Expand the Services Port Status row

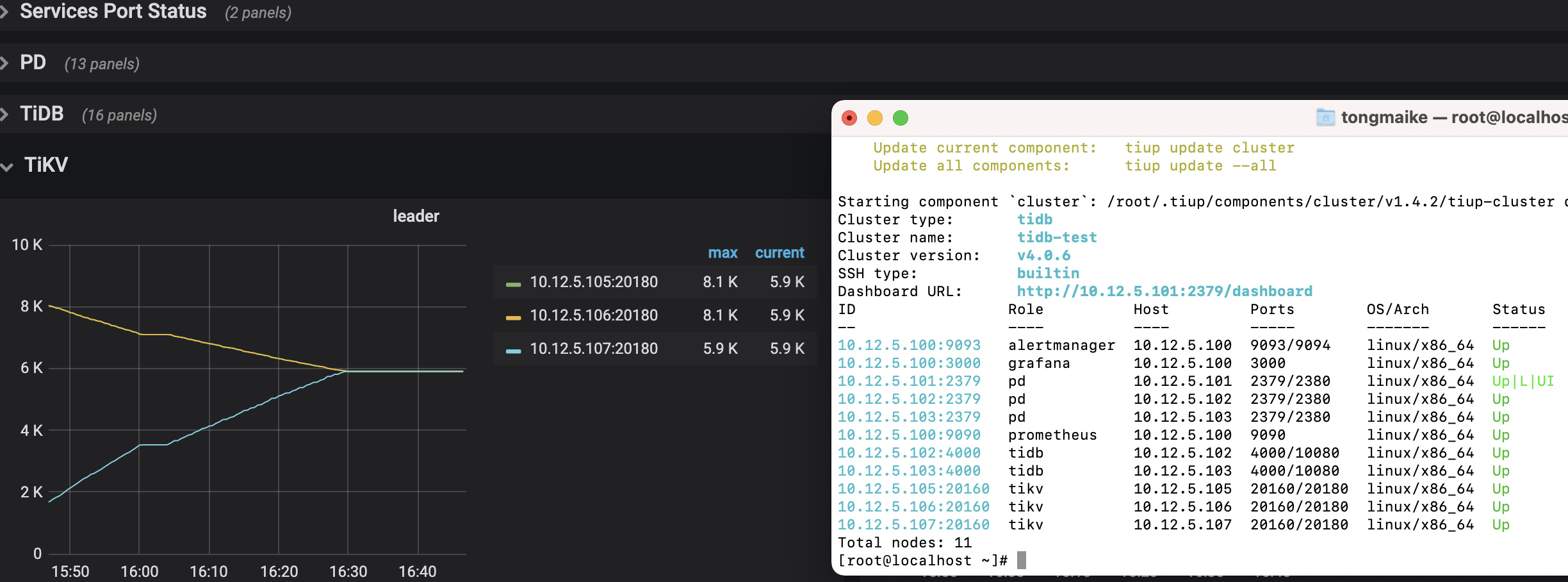pyautogui.click(x=113, y=12)
